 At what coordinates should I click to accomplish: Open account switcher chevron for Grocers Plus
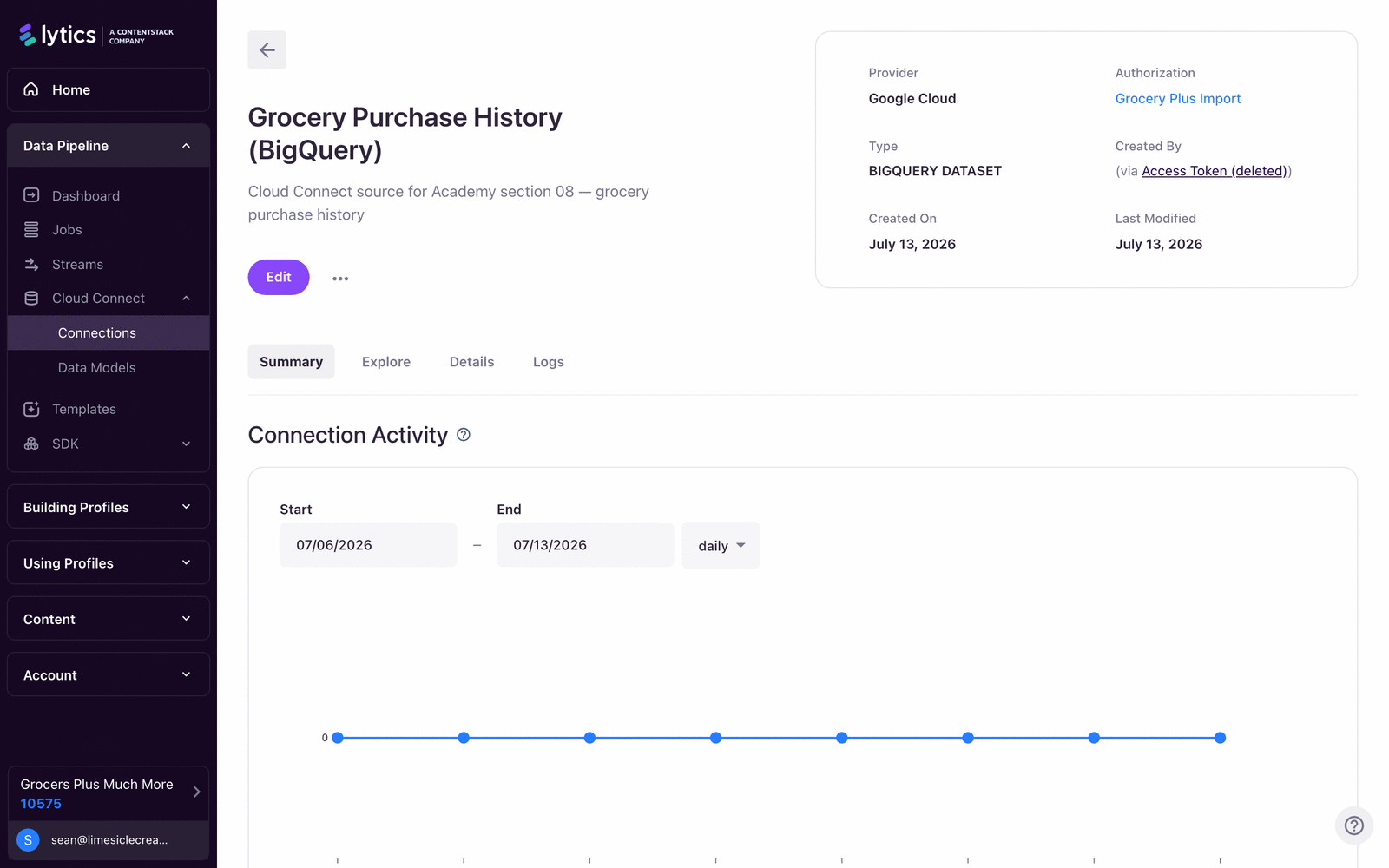(x=197, y=792)
